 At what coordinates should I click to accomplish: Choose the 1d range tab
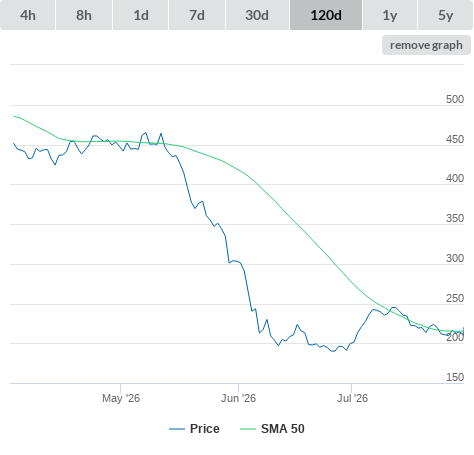(x=141, y=15)
